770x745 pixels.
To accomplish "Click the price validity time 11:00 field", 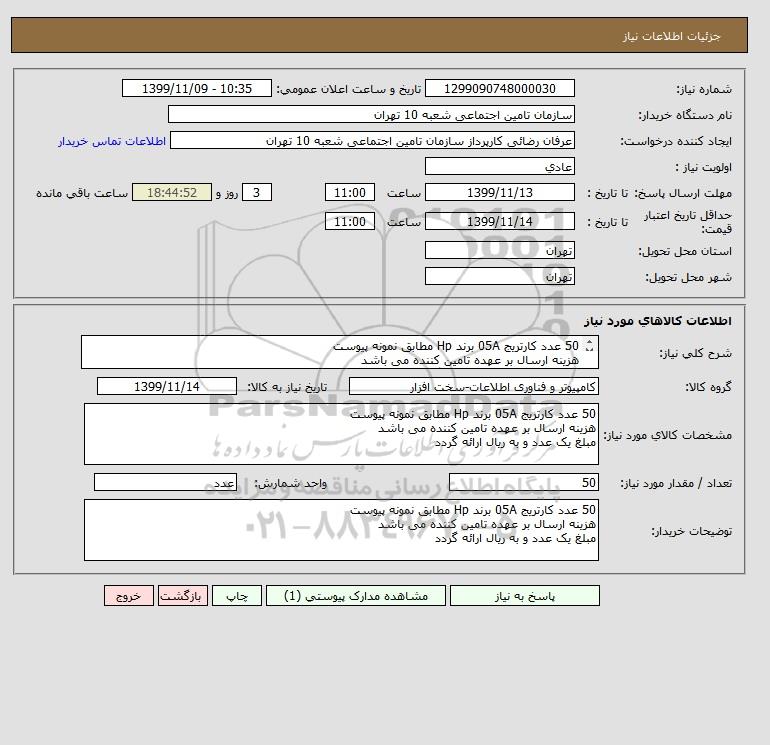I will [350, 221].
